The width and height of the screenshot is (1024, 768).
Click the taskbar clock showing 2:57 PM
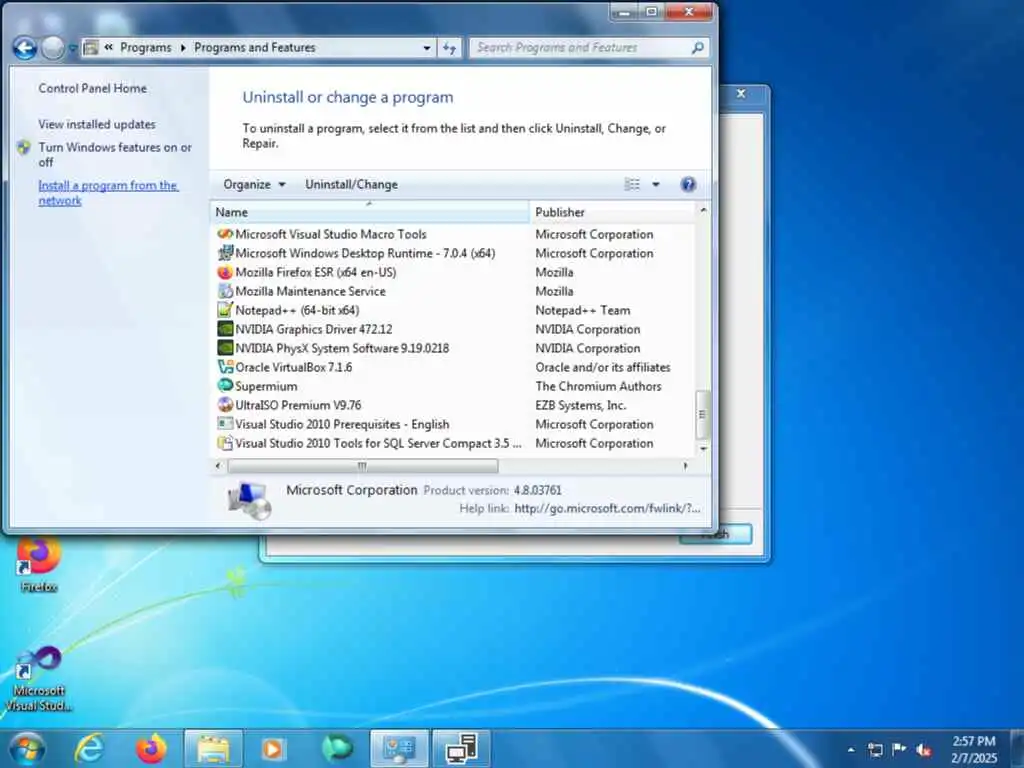pyautogui.click(x=974, y=749)
